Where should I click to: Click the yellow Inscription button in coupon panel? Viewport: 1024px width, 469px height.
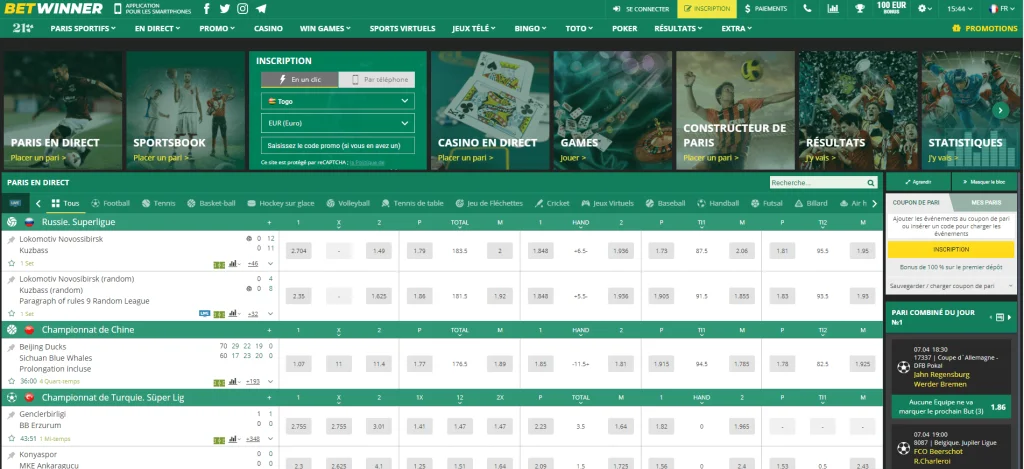click(951, 250)
